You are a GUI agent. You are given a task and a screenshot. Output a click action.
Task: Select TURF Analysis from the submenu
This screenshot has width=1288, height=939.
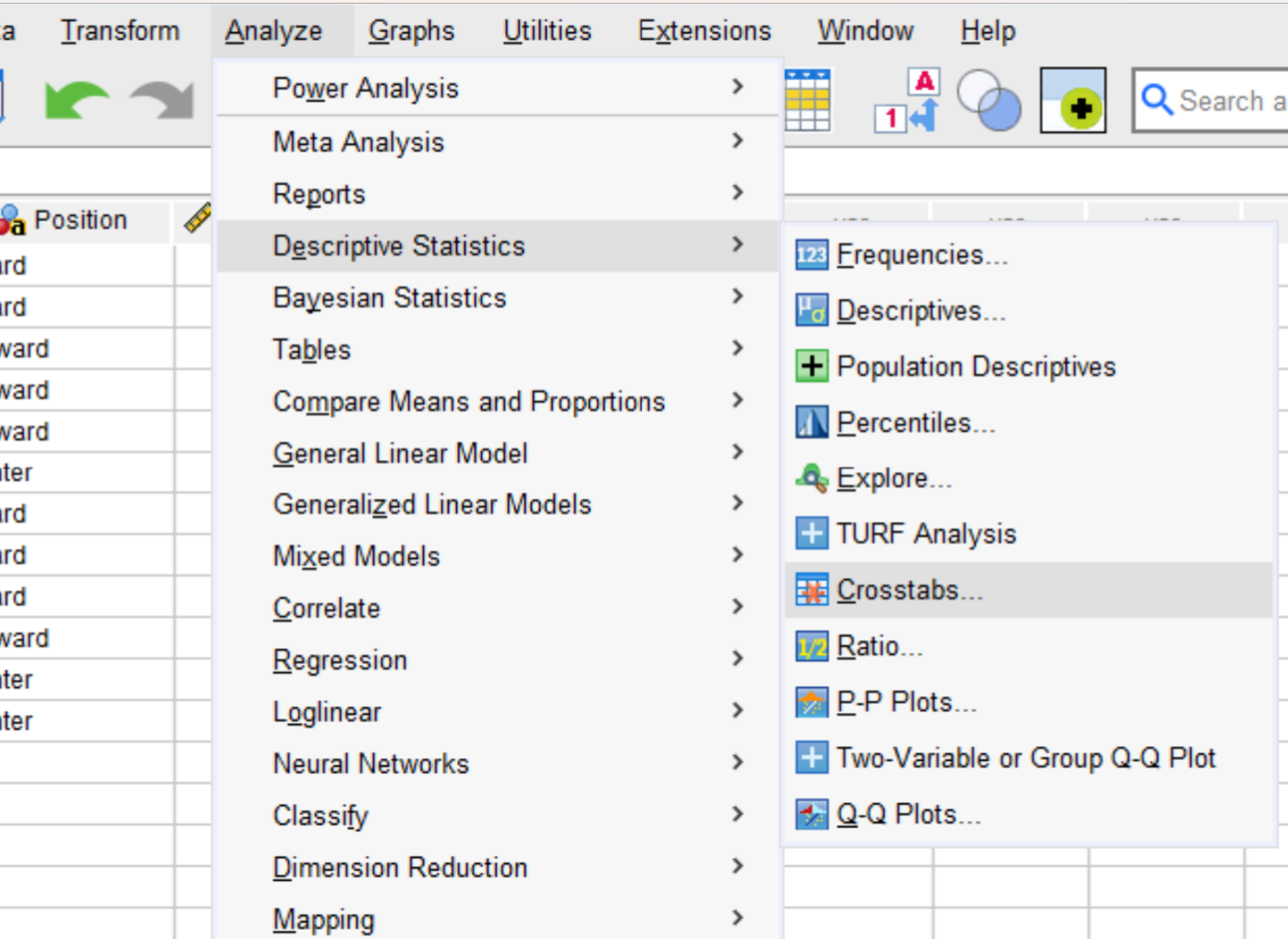[925, 534]
